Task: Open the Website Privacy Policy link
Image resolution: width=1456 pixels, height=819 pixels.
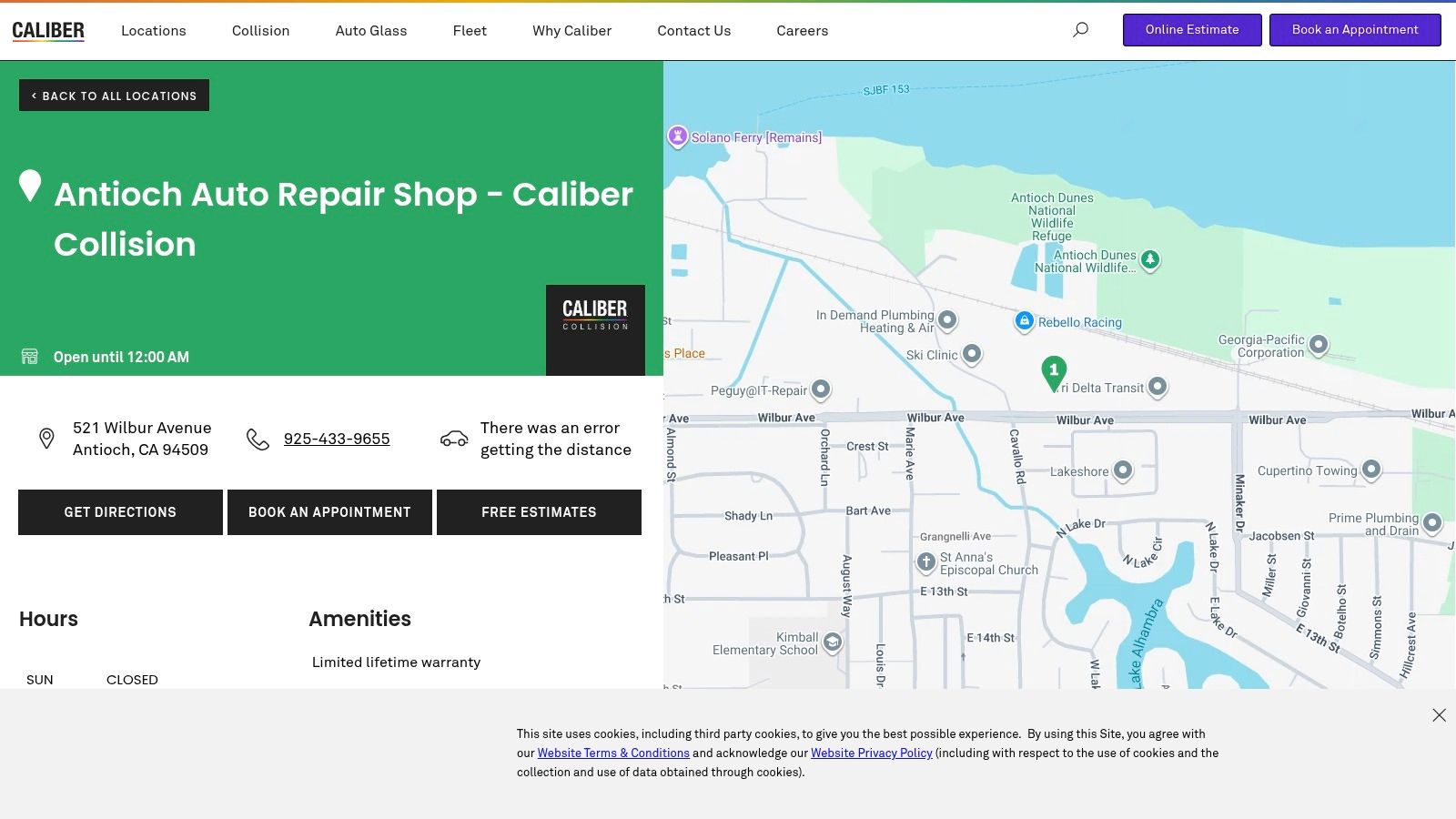Action: point(872,753)
